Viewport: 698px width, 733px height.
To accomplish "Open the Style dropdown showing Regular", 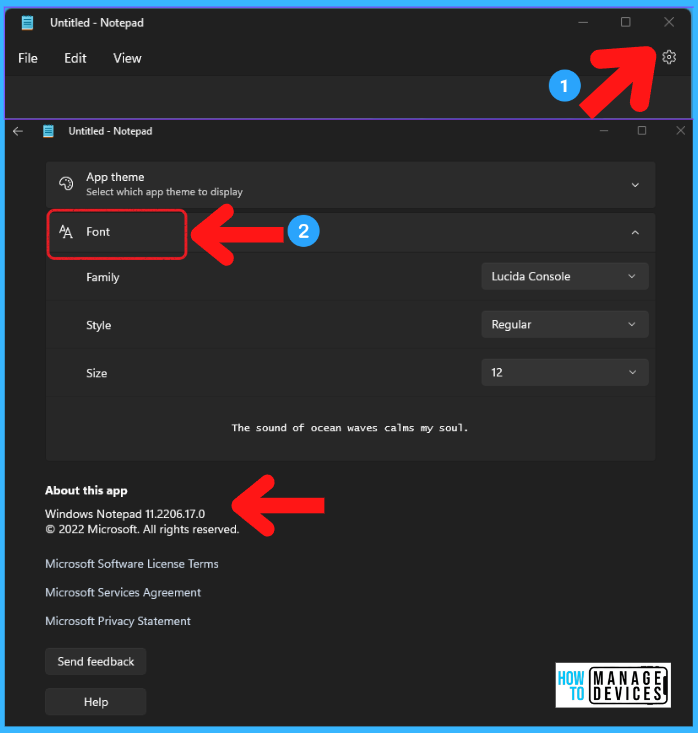I will click(565, 324).
